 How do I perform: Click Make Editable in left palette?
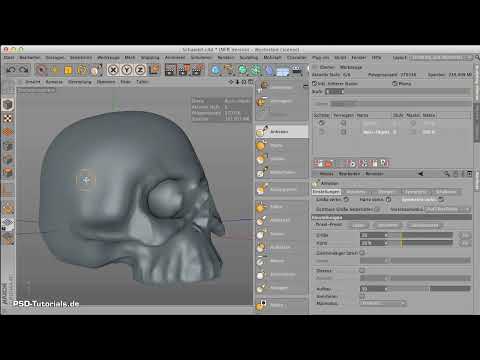(8, 105)
